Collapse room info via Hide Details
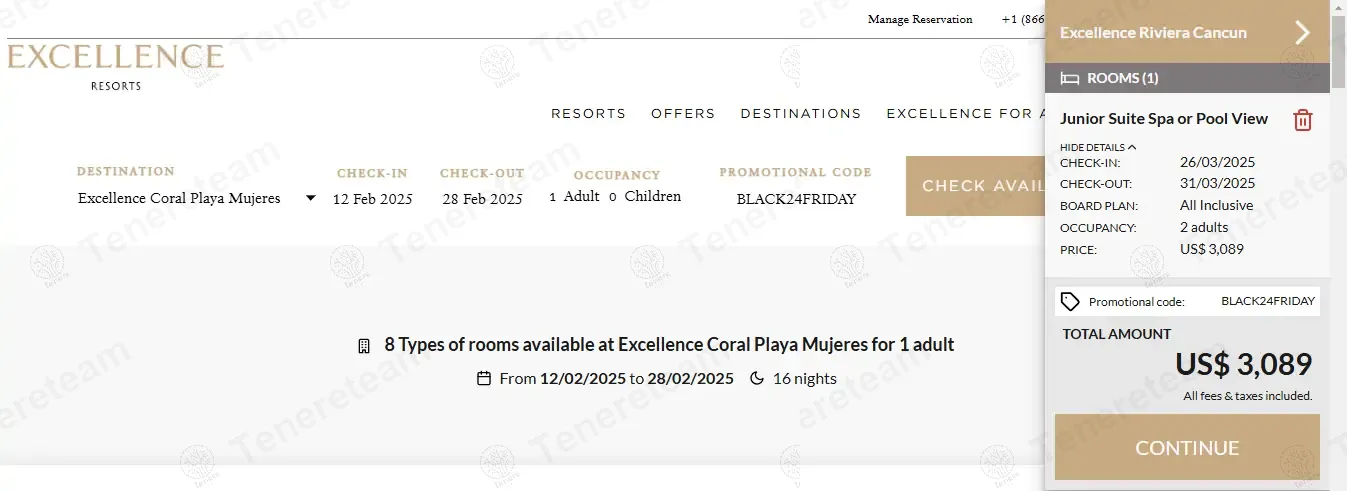Viewport: 1347px width, 491px height. point(1097,147)
